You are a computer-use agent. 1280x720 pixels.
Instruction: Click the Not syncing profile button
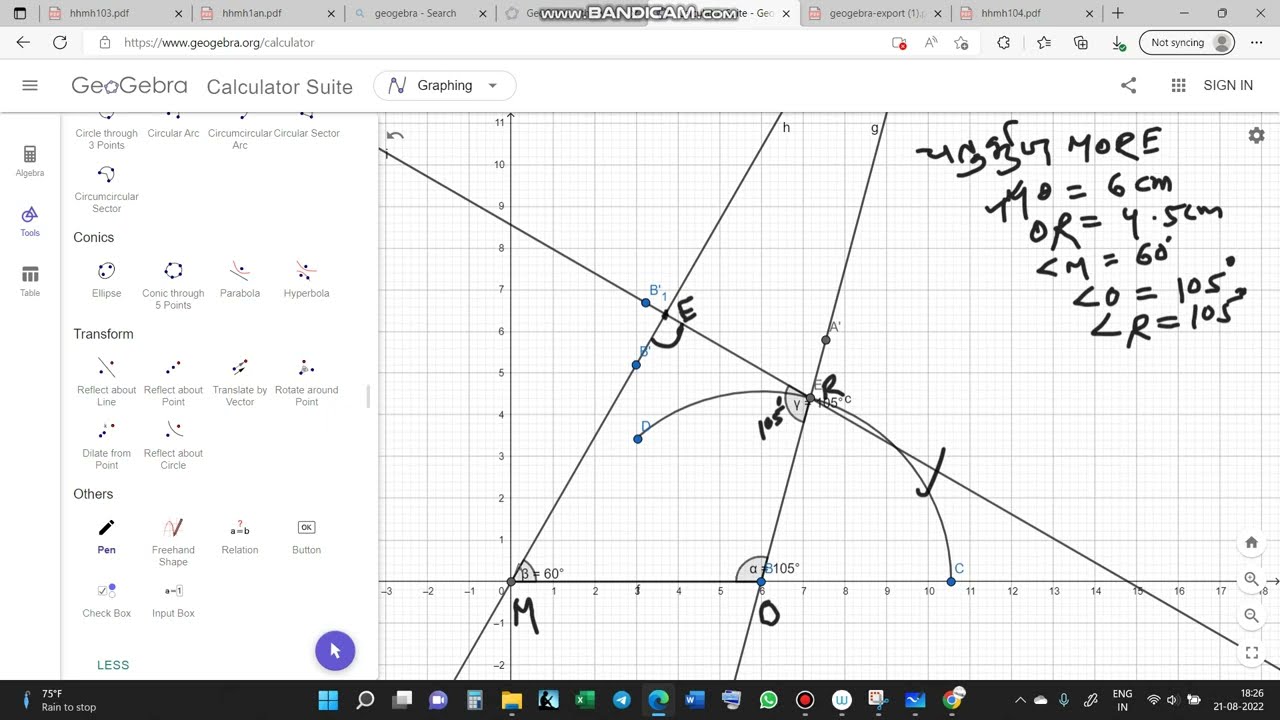point(1187,43)
